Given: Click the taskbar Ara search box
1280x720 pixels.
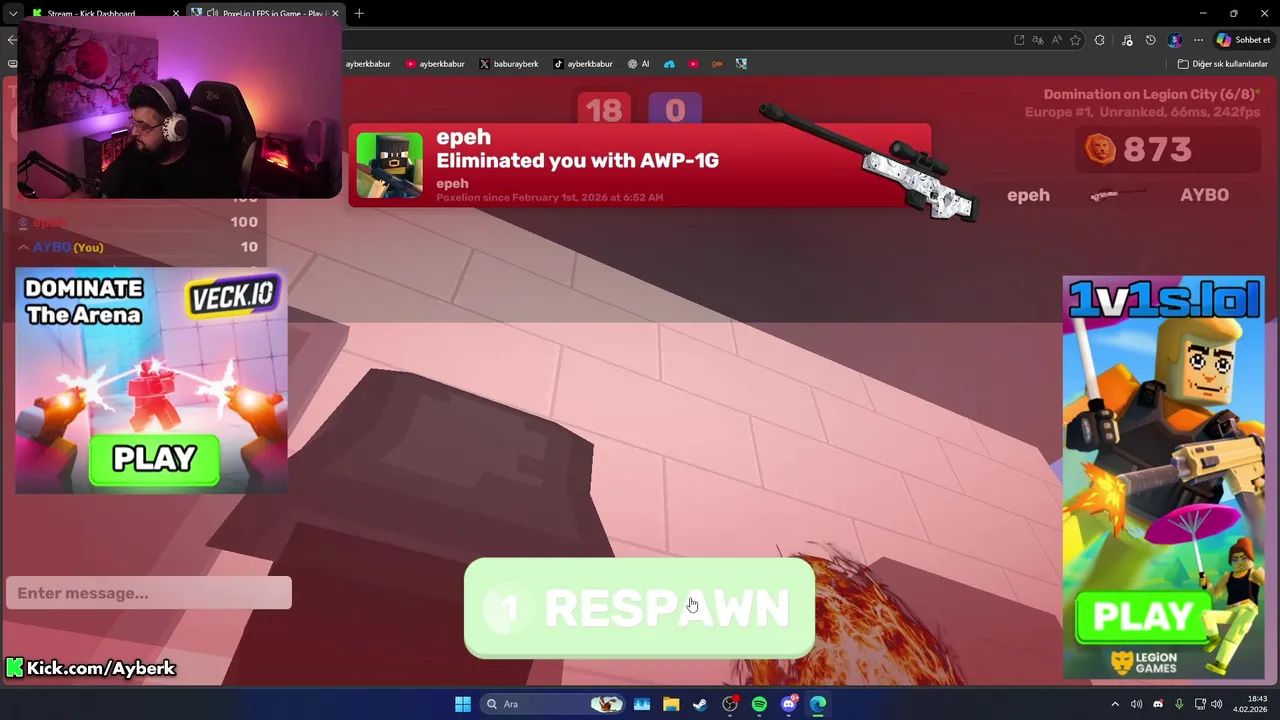Looking at the screenshot, I should click(x=553, y=704).
